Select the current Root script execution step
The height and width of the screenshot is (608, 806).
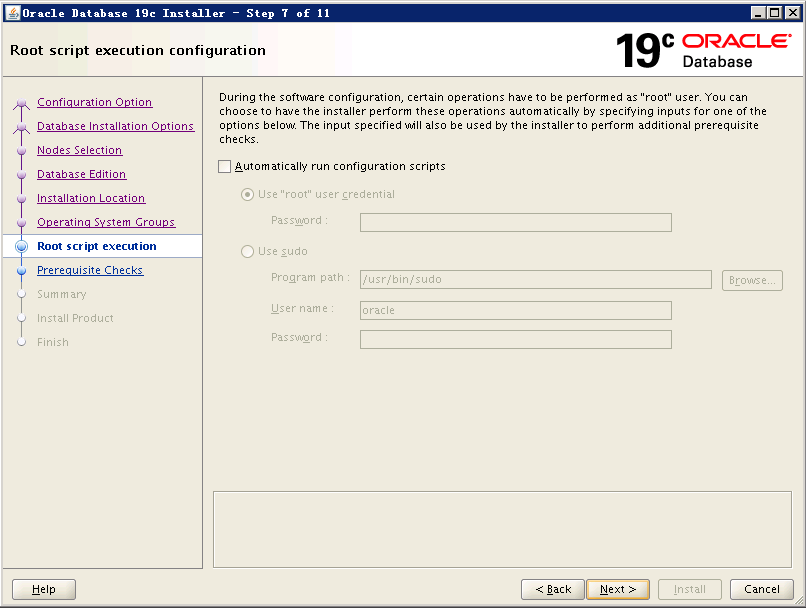(97, 246)
